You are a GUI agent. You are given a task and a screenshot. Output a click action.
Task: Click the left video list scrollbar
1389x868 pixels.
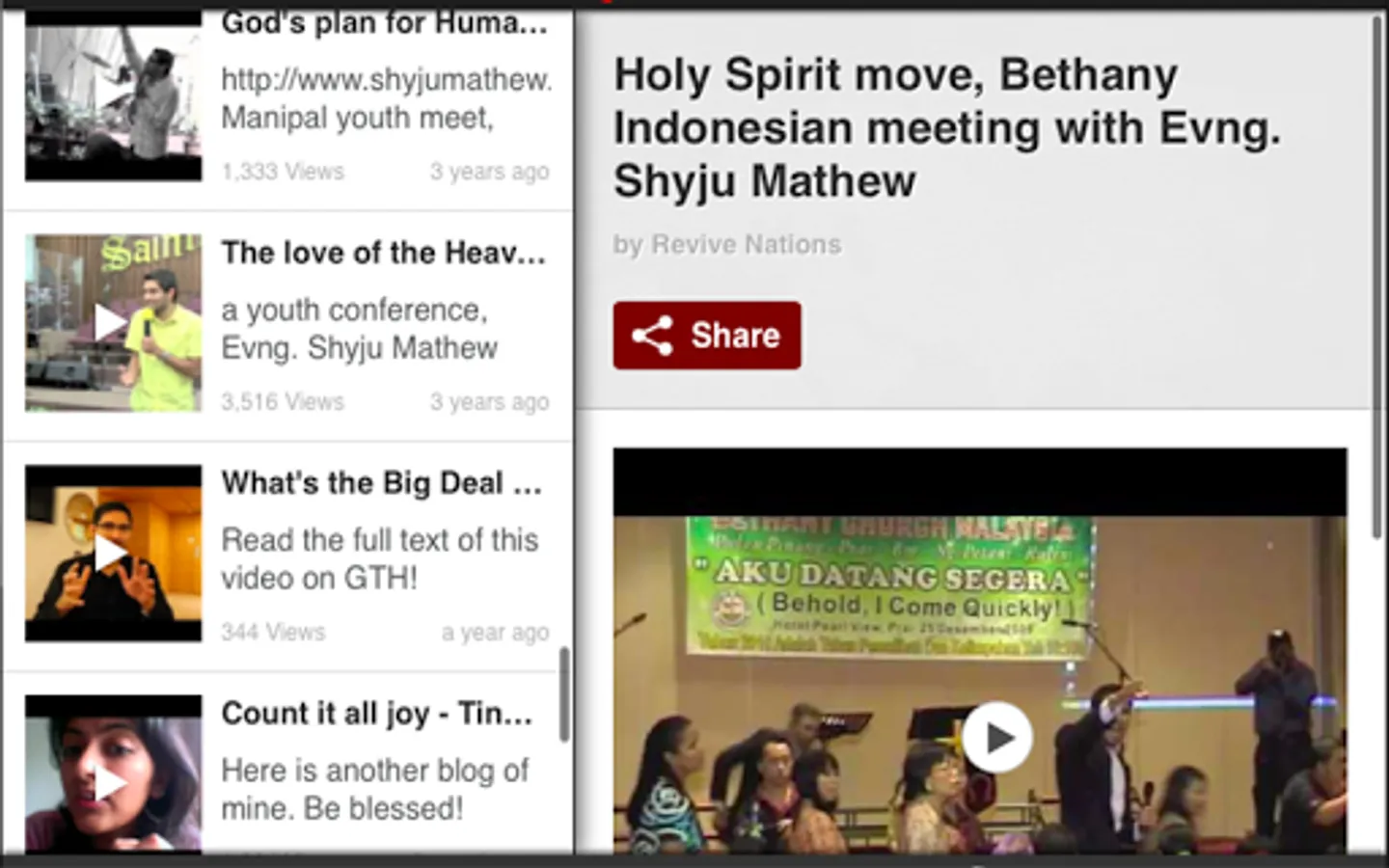tap(564, 694)
